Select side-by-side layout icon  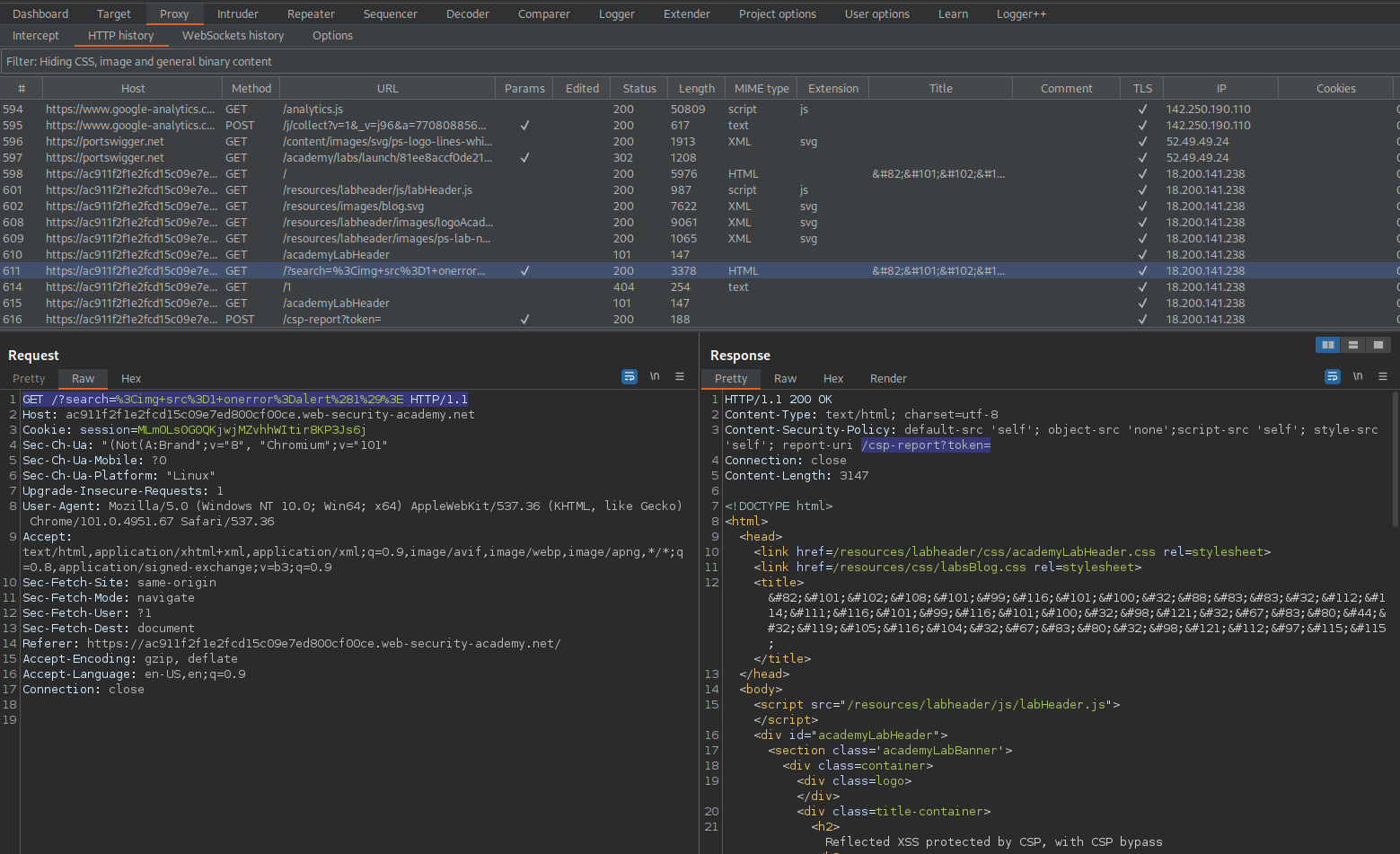(1327, 345)
